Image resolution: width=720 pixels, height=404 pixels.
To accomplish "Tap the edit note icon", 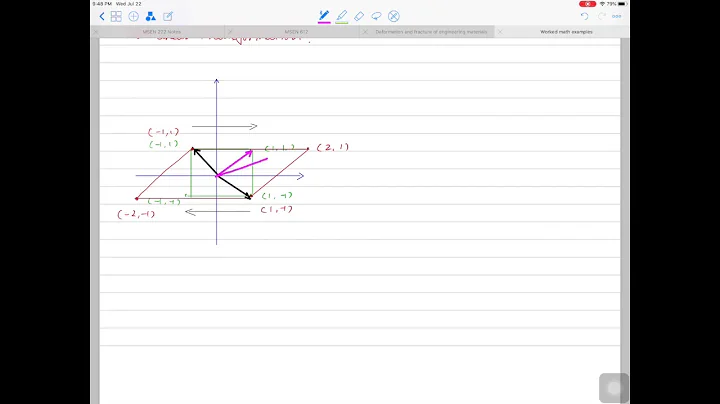I will click(x=168, y=17).
